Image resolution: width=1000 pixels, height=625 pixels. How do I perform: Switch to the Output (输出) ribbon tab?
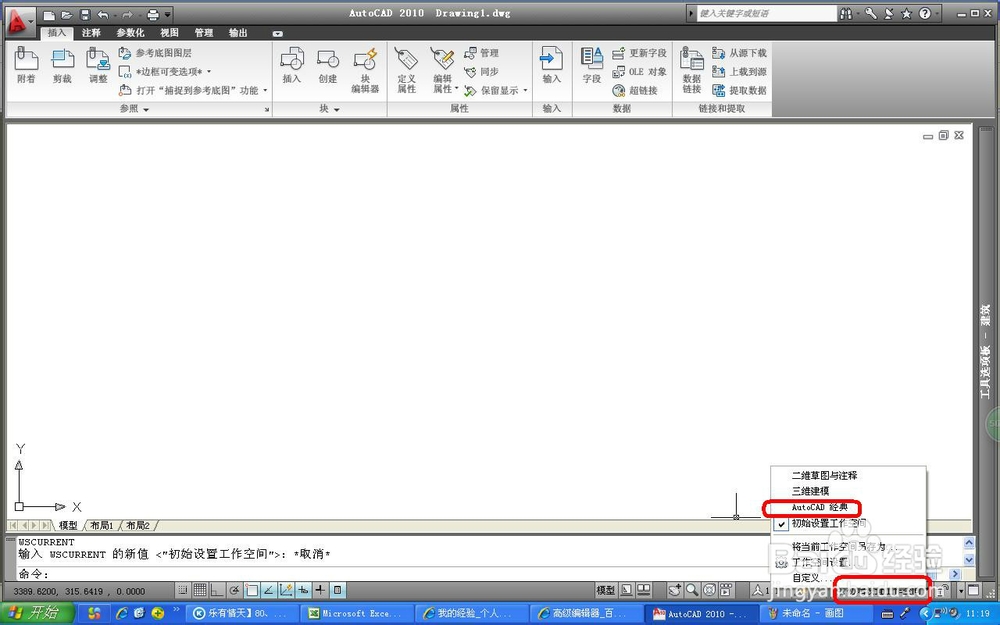[238, 33]
